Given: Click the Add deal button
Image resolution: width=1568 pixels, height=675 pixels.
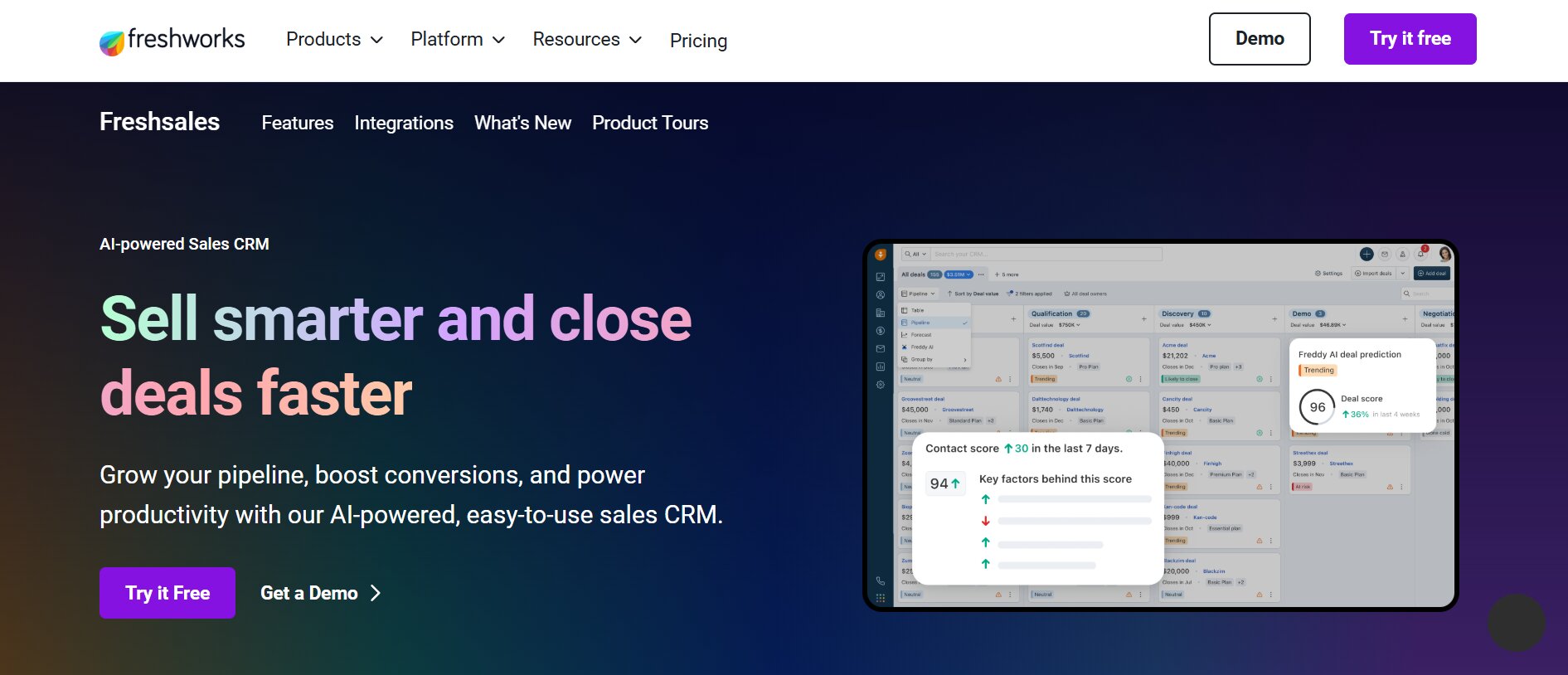Looking at the screenshot, I should [x=1432, y=273].
